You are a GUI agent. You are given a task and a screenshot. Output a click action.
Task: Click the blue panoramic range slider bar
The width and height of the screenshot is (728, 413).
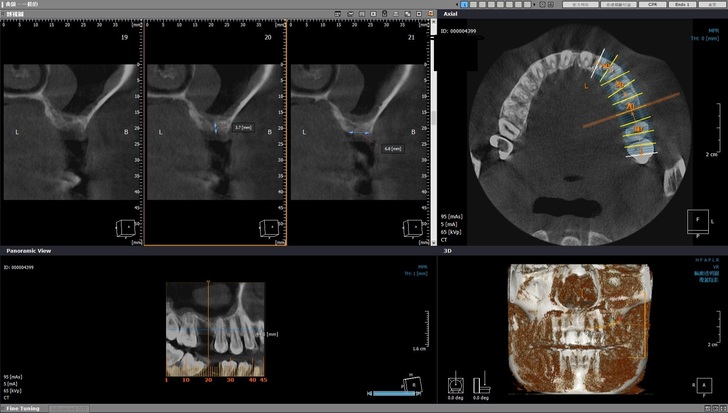394,394
